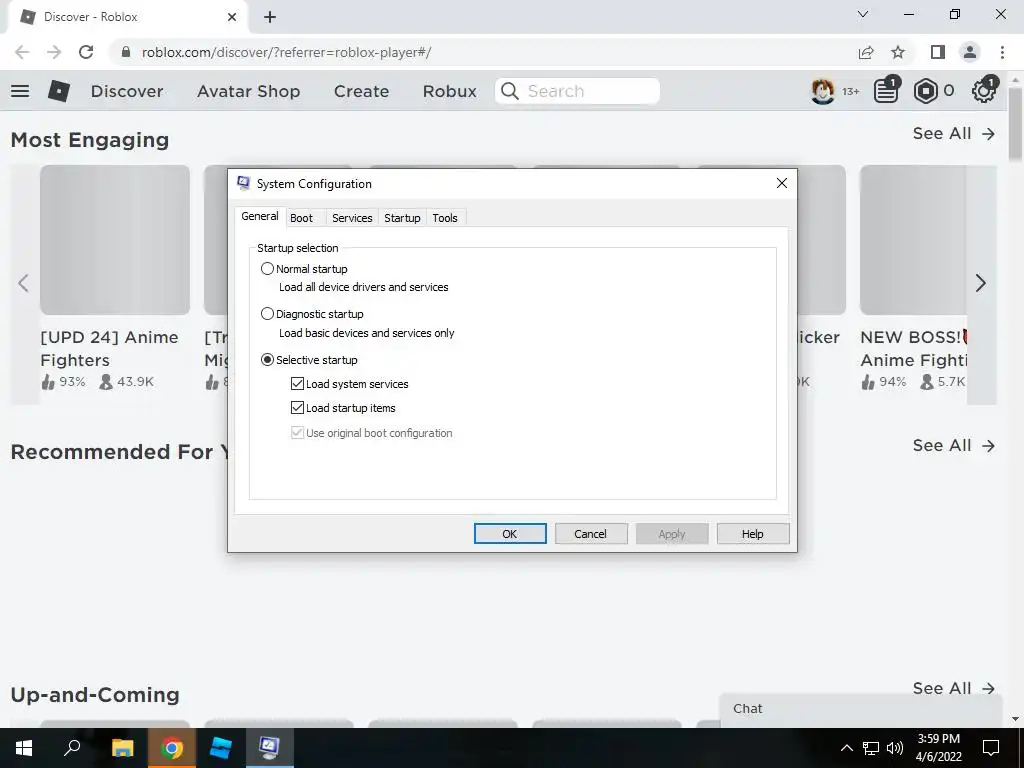Uncheck Load system services
This screenshot has height=768, width=1024.
(x=297, y=383)
